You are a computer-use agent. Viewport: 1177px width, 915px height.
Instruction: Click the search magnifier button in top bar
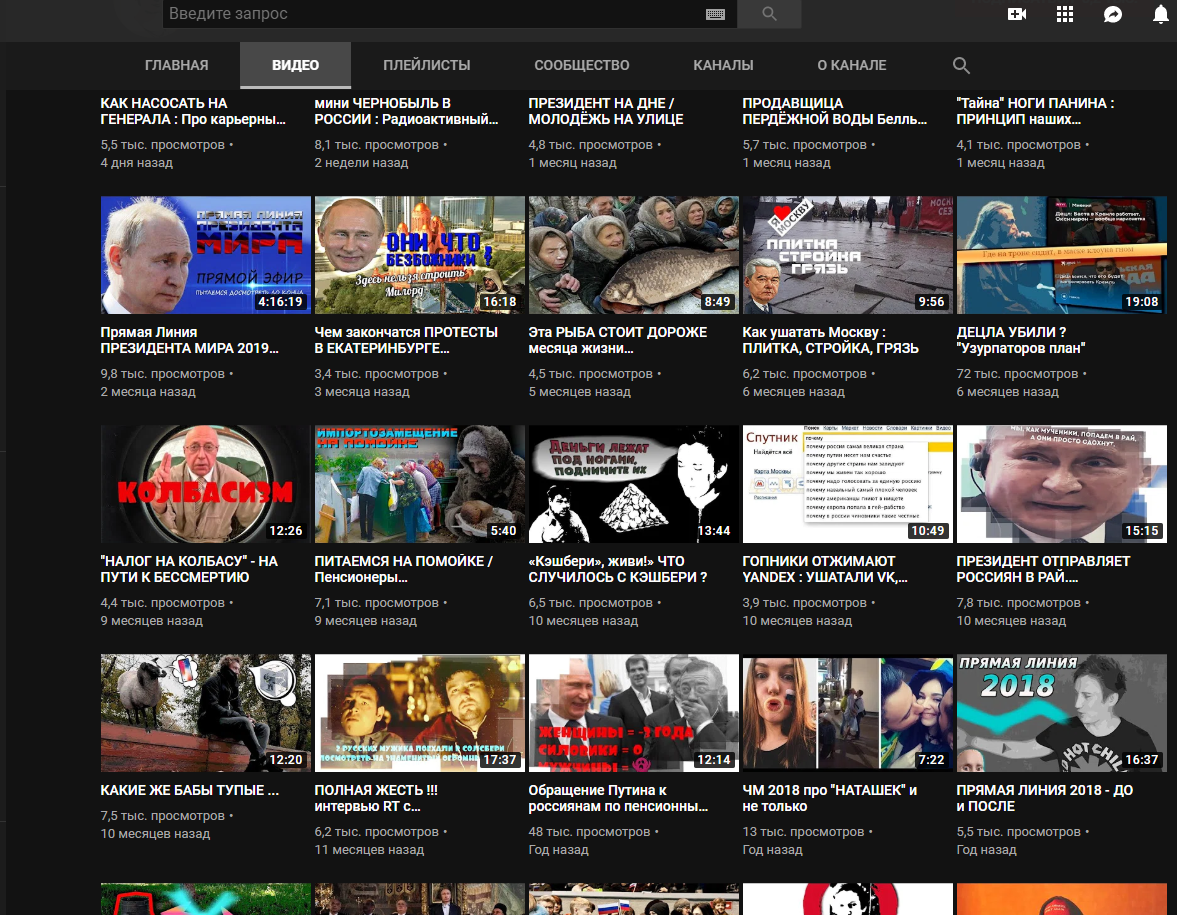click(x=769, y=14)
